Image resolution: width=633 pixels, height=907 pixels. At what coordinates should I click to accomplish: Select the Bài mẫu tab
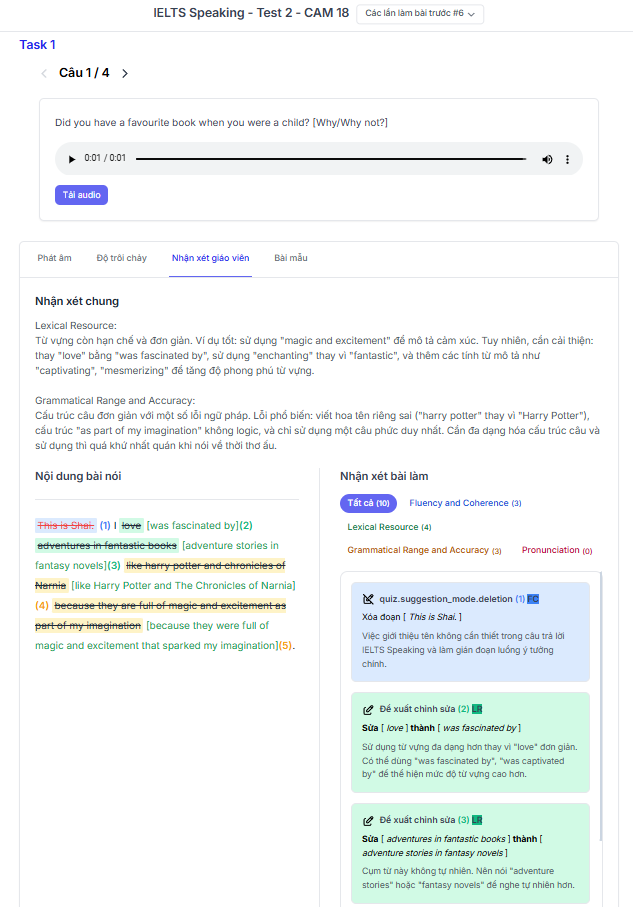(291, 258)
